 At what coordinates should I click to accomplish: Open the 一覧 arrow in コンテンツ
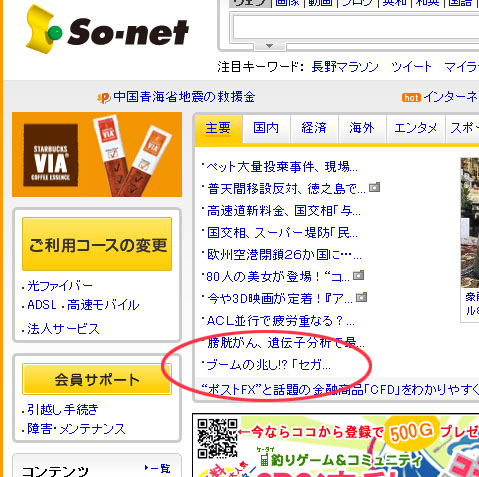(157, 469)
